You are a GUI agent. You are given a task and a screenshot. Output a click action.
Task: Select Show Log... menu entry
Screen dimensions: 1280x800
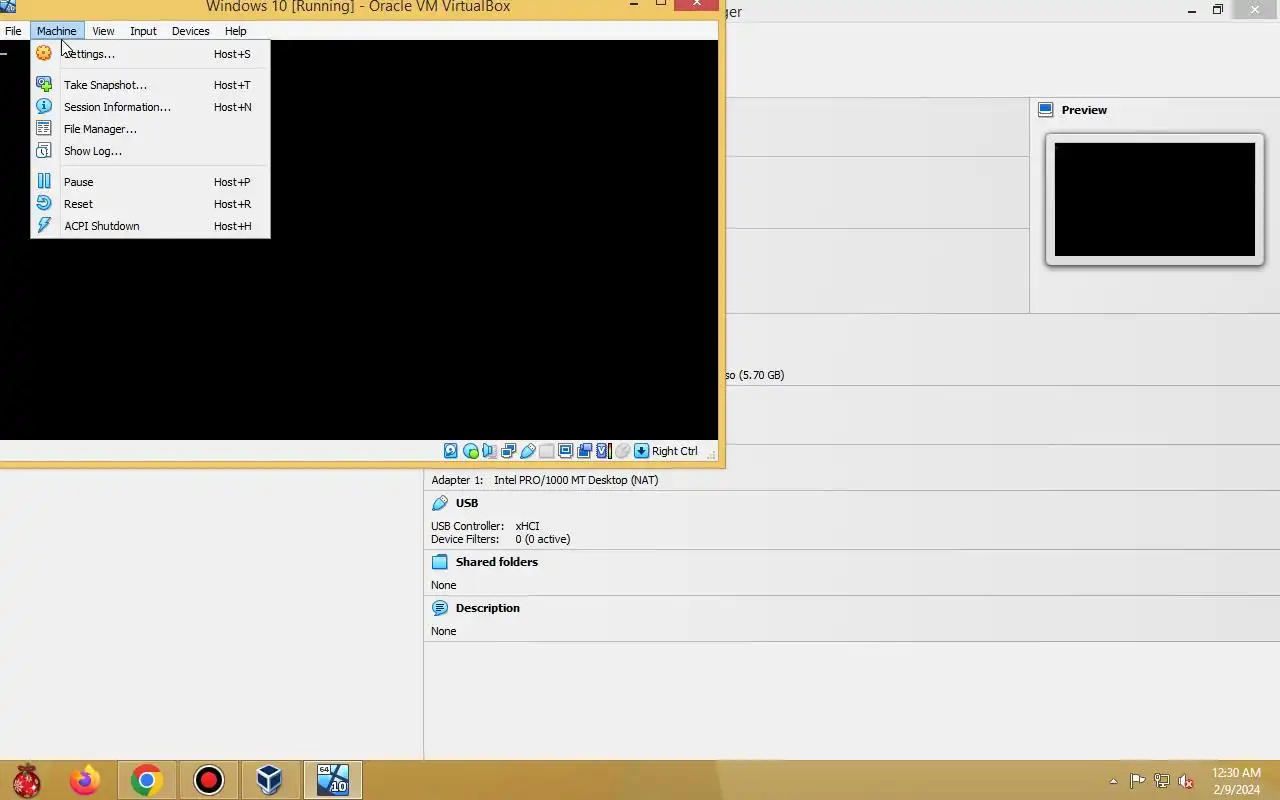(150, 151)
